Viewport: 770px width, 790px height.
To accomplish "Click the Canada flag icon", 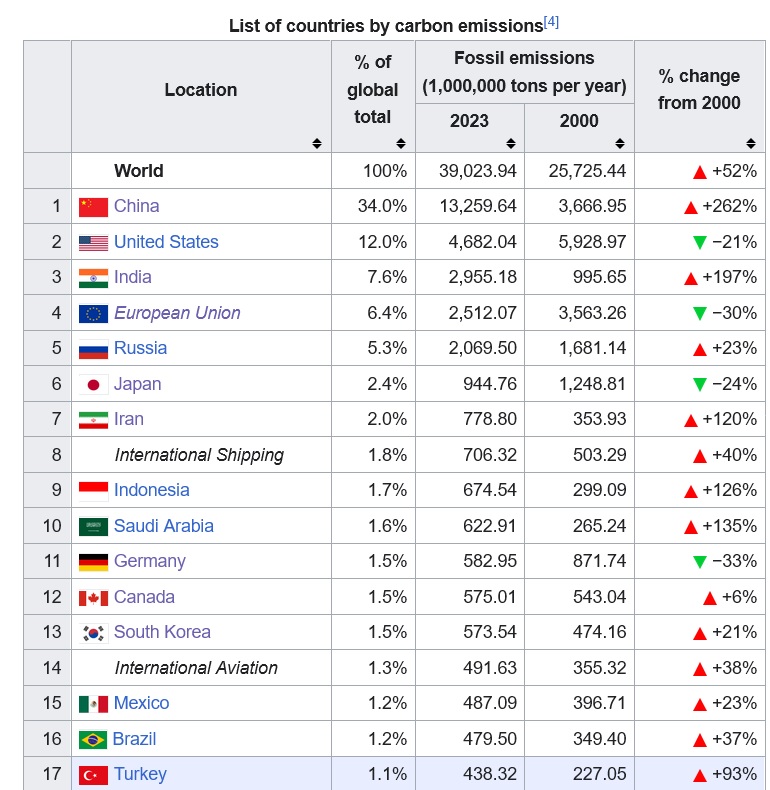I will 93,598.
